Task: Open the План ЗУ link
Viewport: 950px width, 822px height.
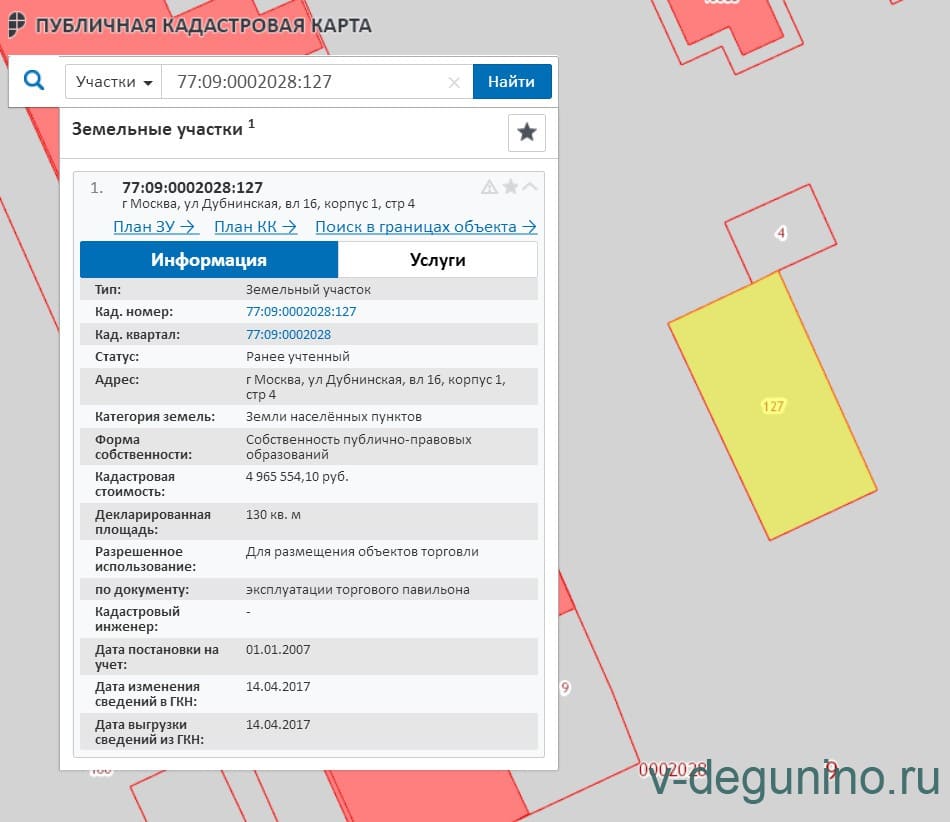Action: tap(155, 227)
